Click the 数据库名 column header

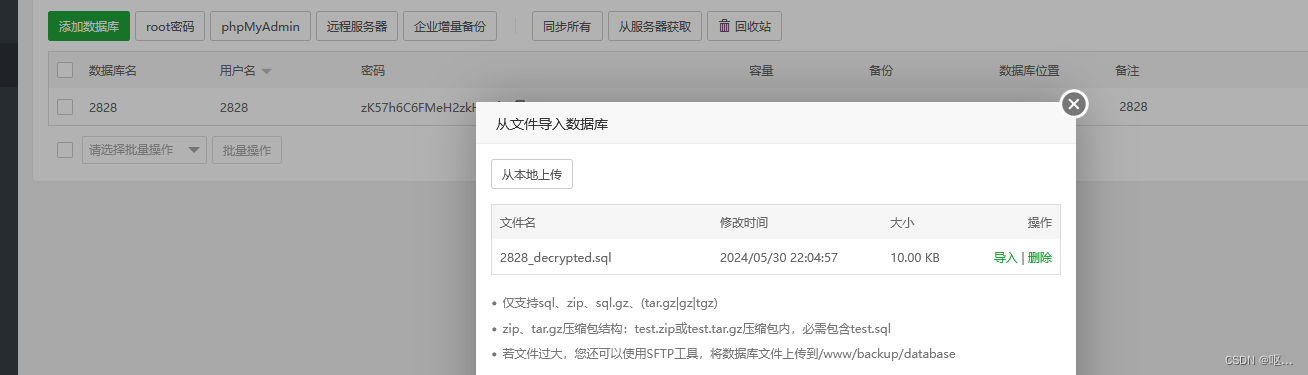pos(113,71)
